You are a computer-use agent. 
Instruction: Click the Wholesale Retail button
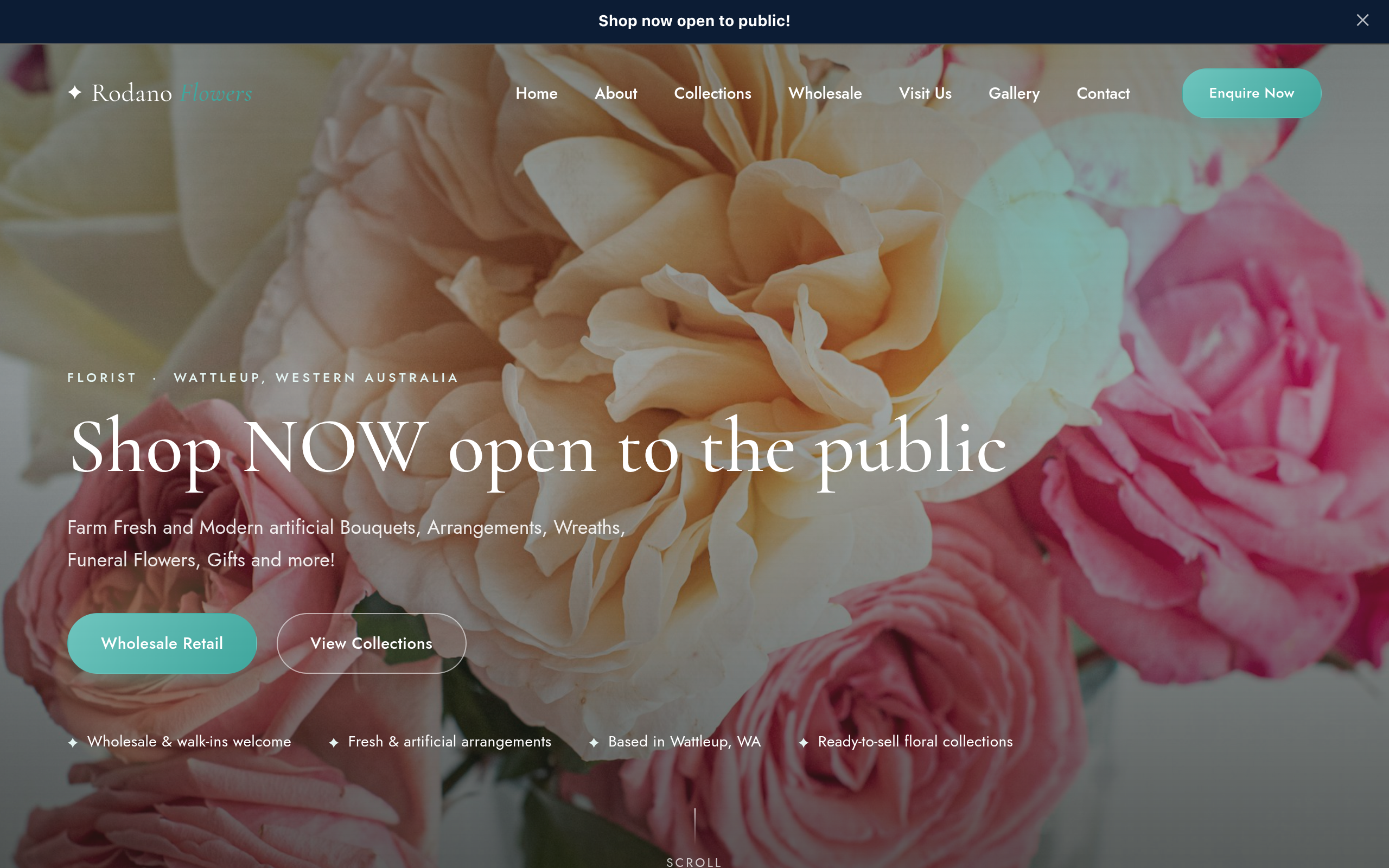click(x=162, y=643)
